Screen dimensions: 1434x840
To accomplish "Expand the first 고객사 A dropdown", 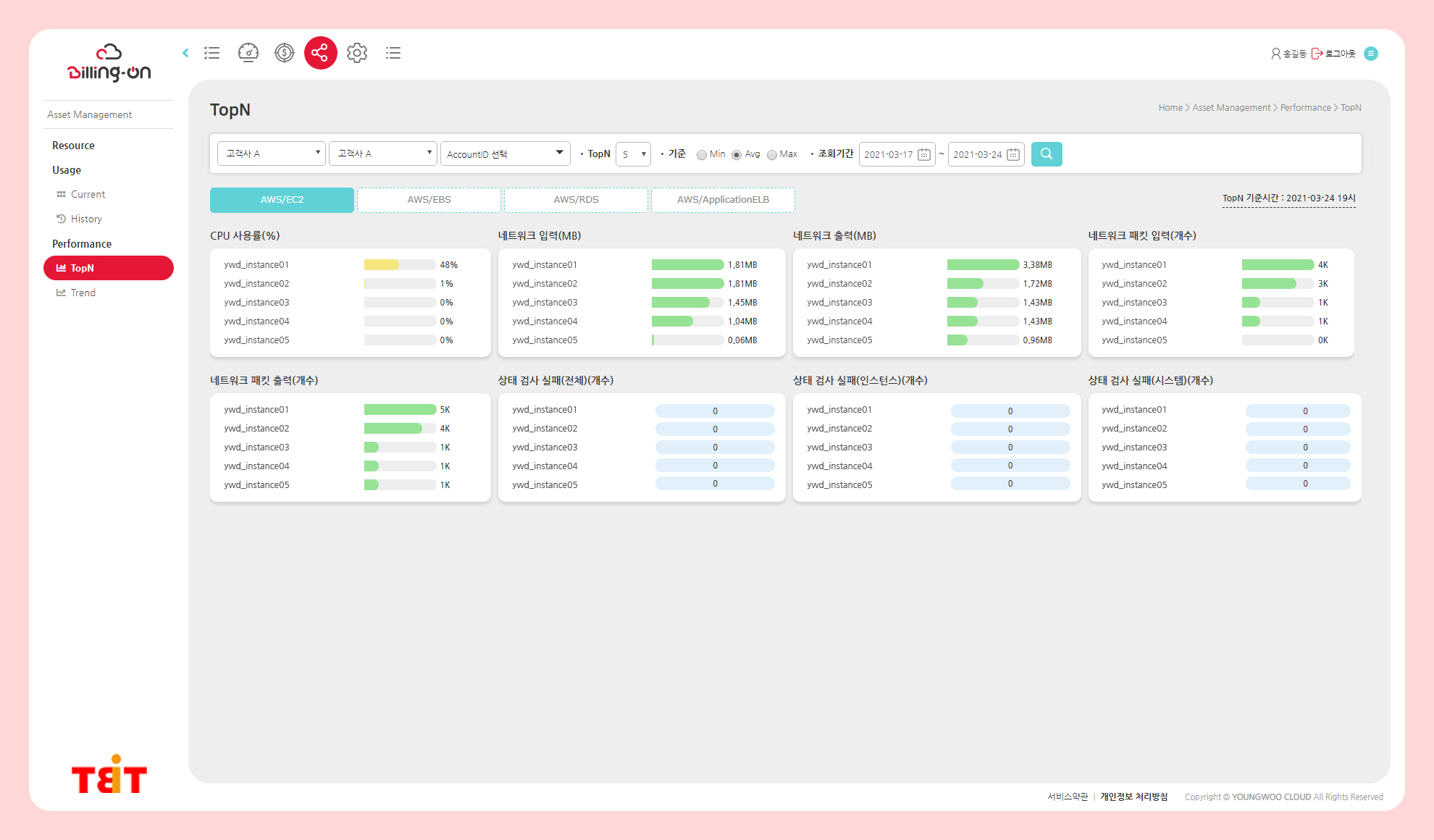I will [x=271, y=154].
